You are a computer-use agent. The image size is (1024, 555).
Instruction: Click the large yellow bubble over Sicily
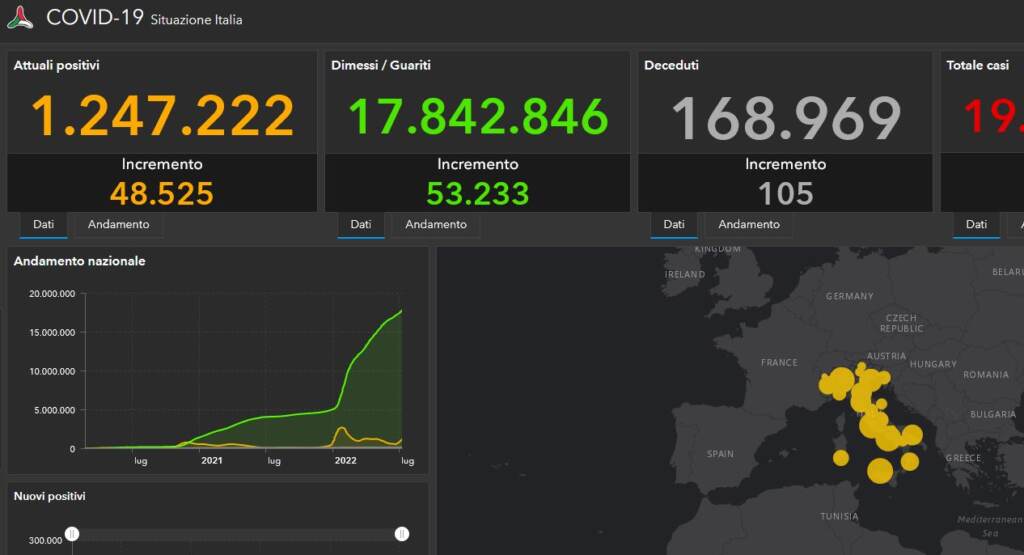[880, 470]
